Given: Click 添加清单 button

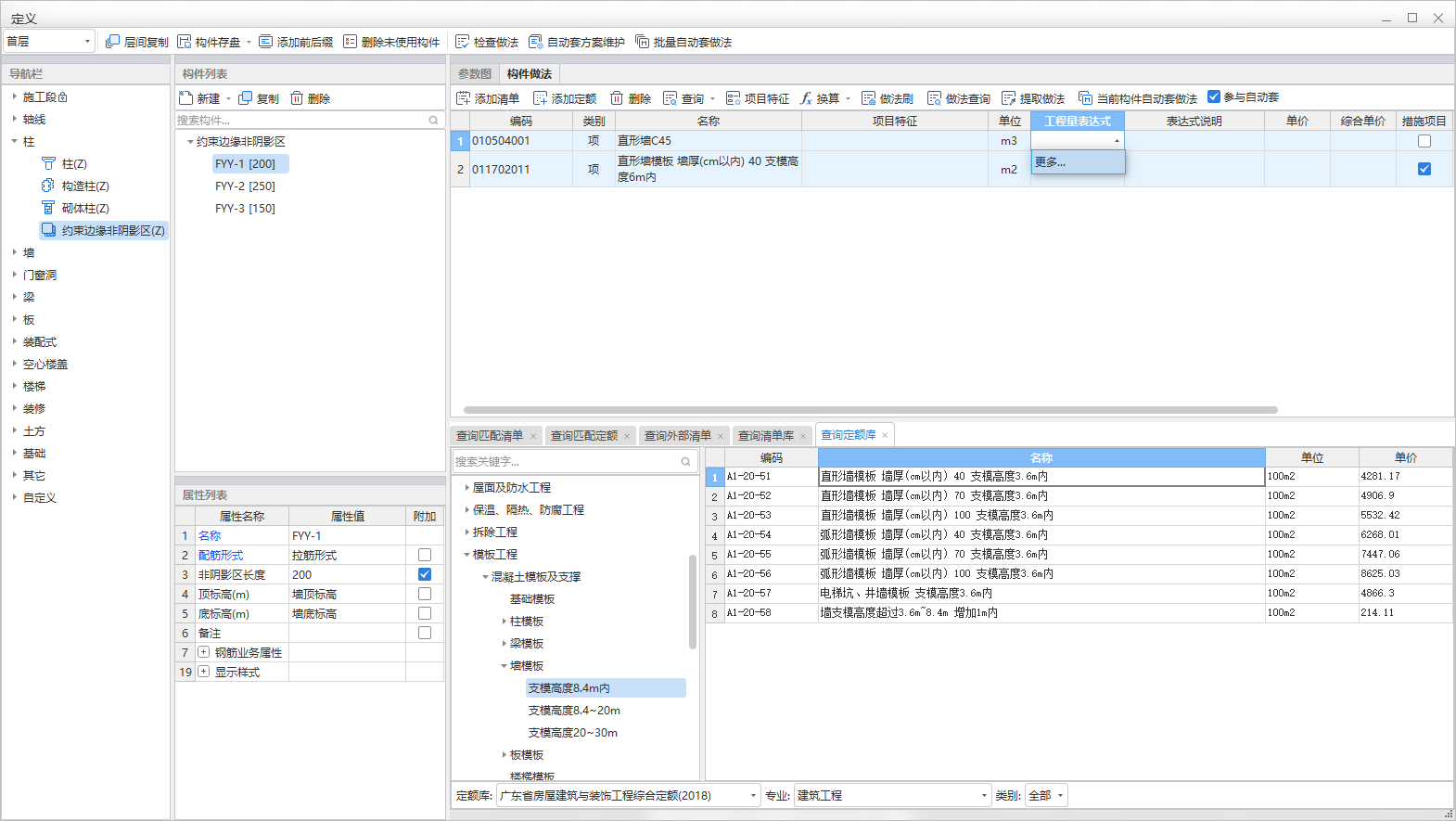Looking at the screenshot, I should 488,98.
